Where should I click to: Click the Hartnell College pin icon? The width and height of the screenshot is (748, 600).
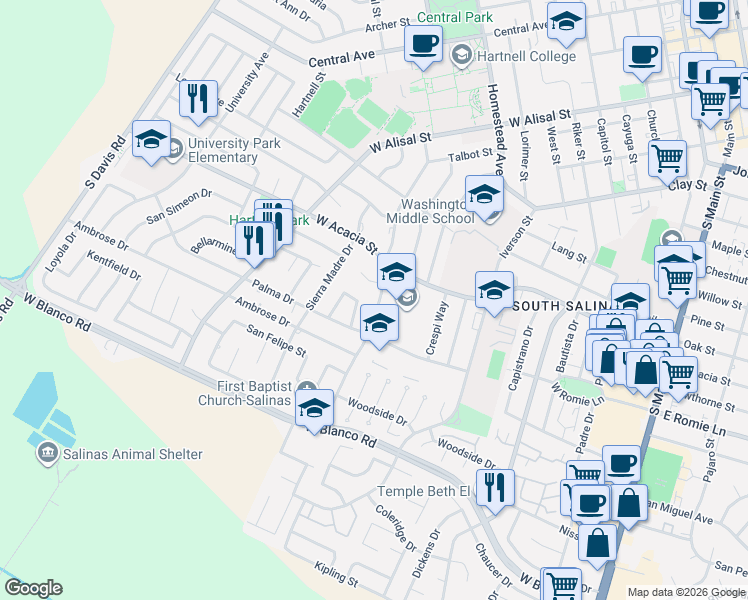461,56
